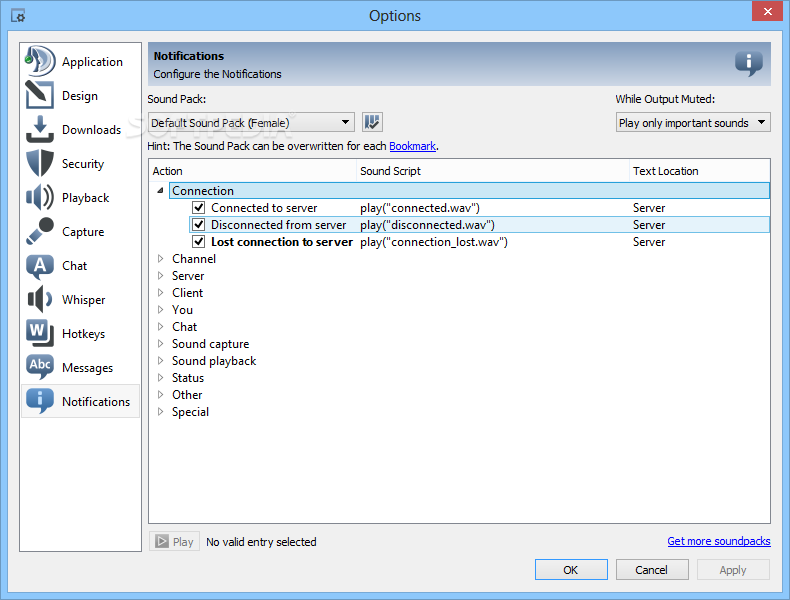
Task: Click the Action column header
Action: (253, 171)
